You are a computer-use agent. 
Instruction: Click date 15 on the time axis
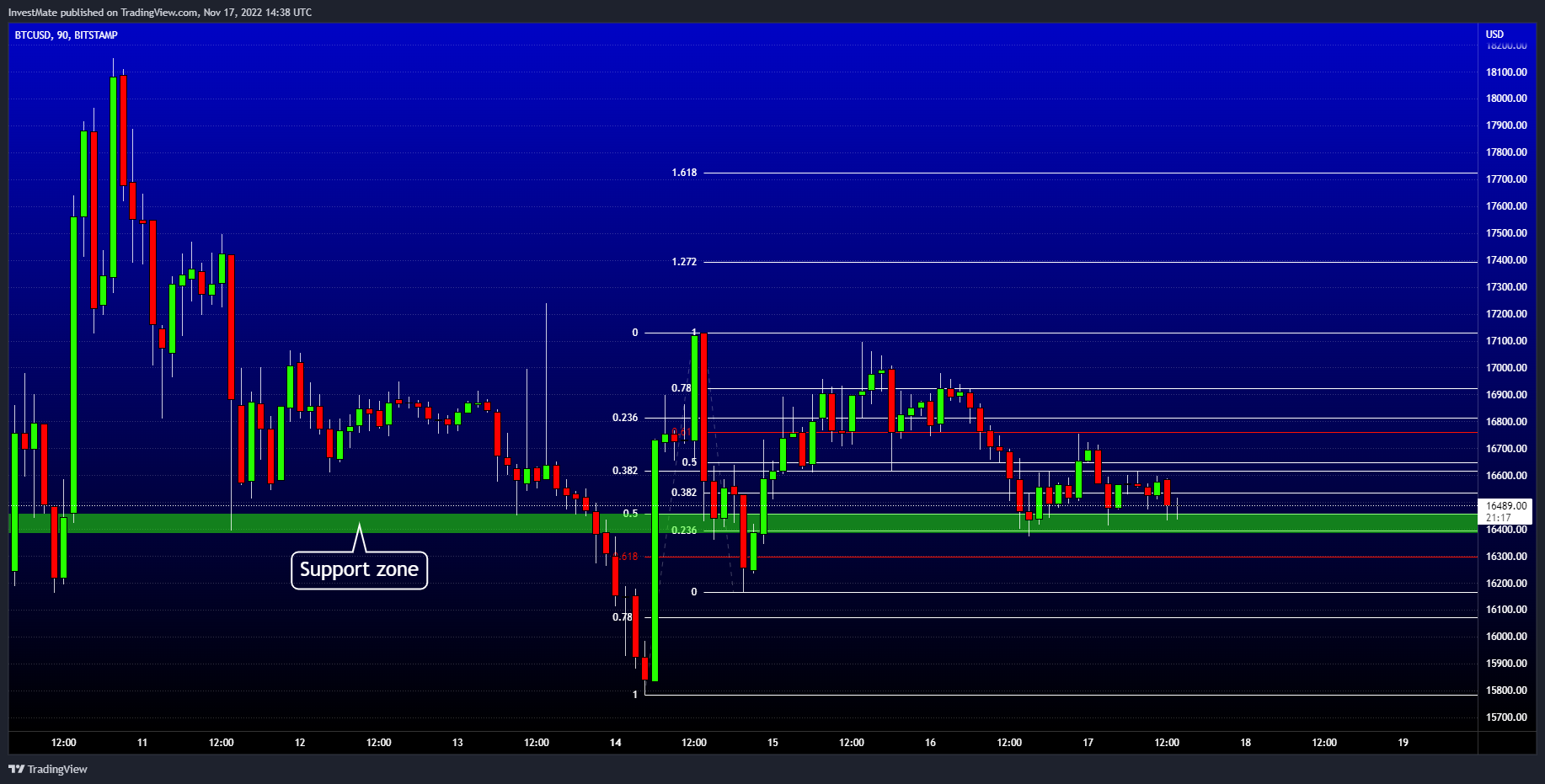(772, 743)
